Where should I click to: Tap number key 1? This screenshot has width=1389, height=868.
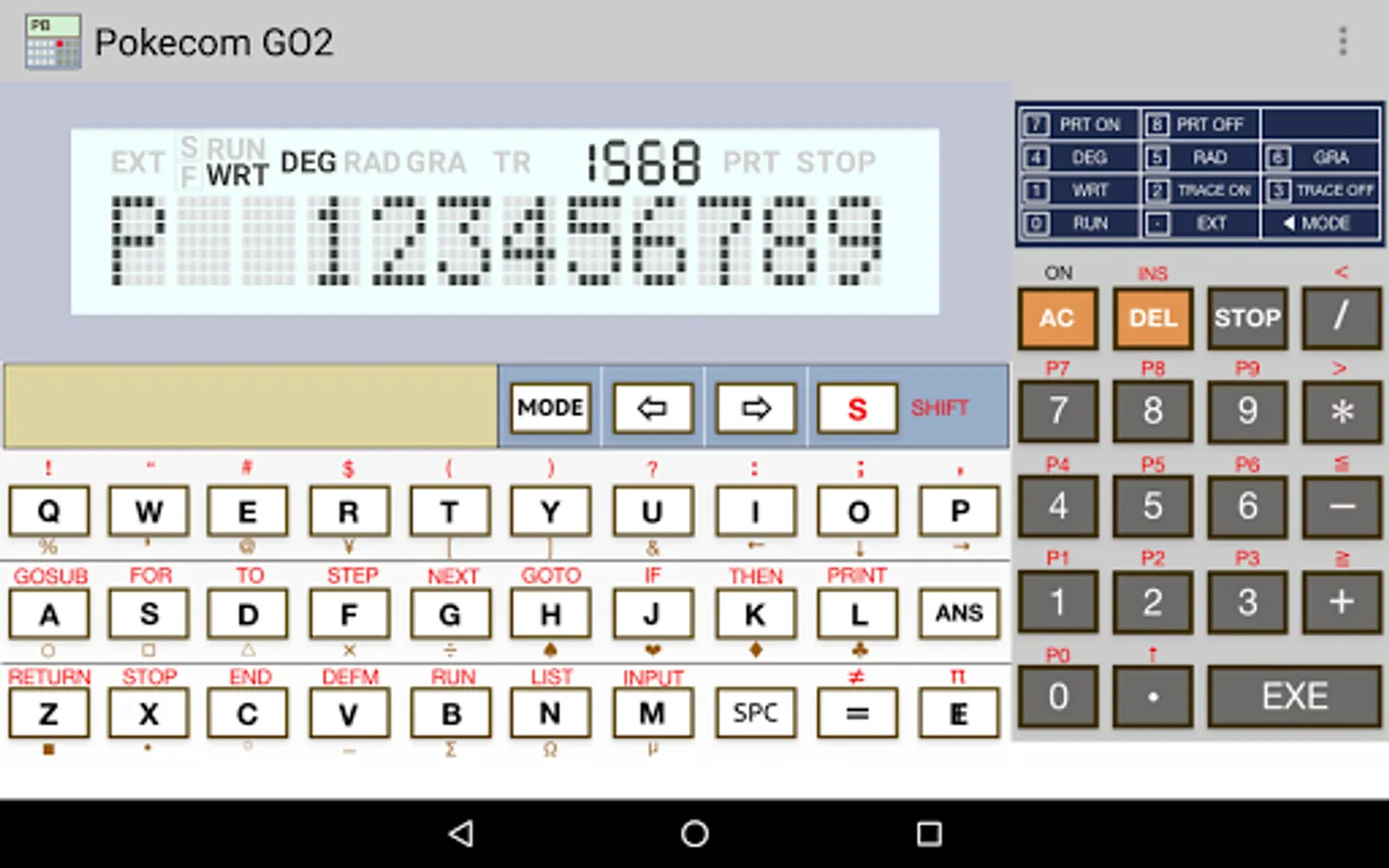(1057, 602)
